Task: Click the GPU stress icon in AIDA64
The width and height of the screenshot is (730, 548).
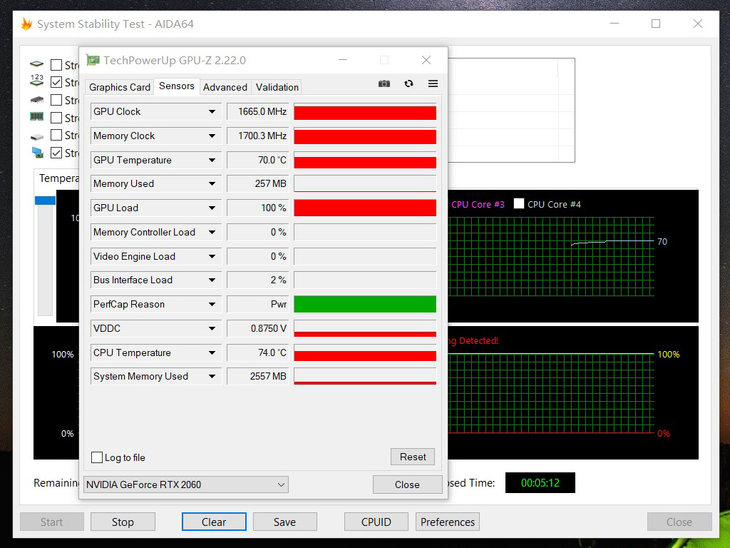Action: point(37,153)
